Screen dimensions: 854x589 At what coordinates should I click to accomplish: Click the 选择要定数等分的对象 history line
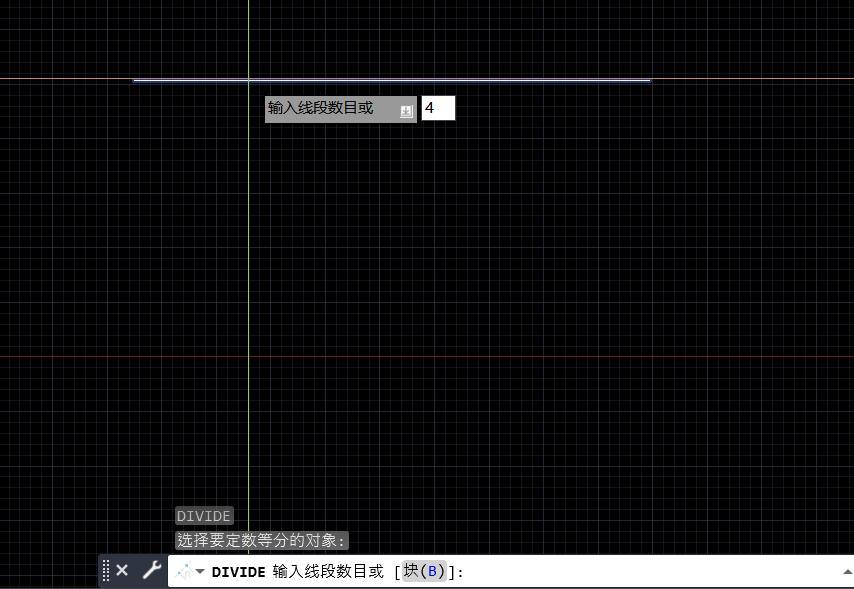(x=261, y=540)
